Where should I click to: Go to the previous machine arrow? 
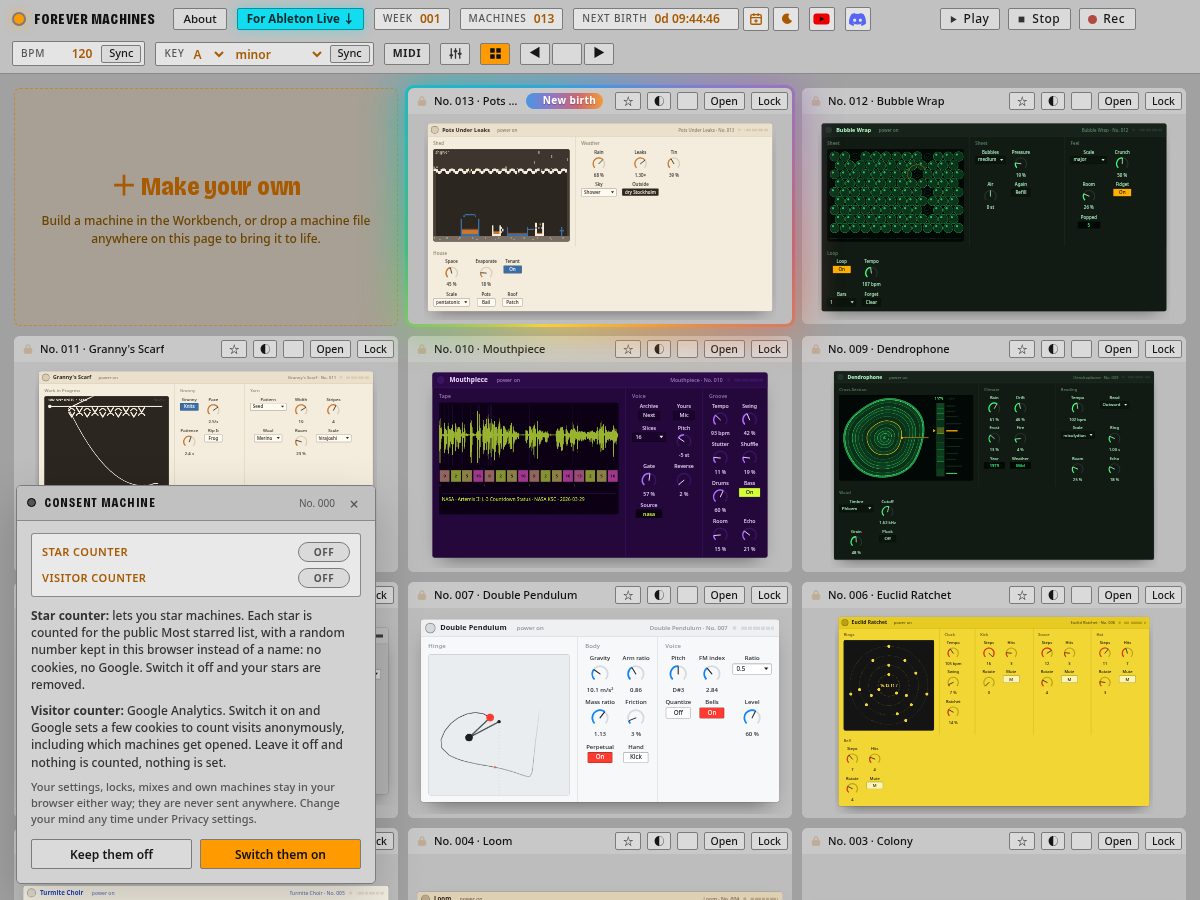coord(535,54)
